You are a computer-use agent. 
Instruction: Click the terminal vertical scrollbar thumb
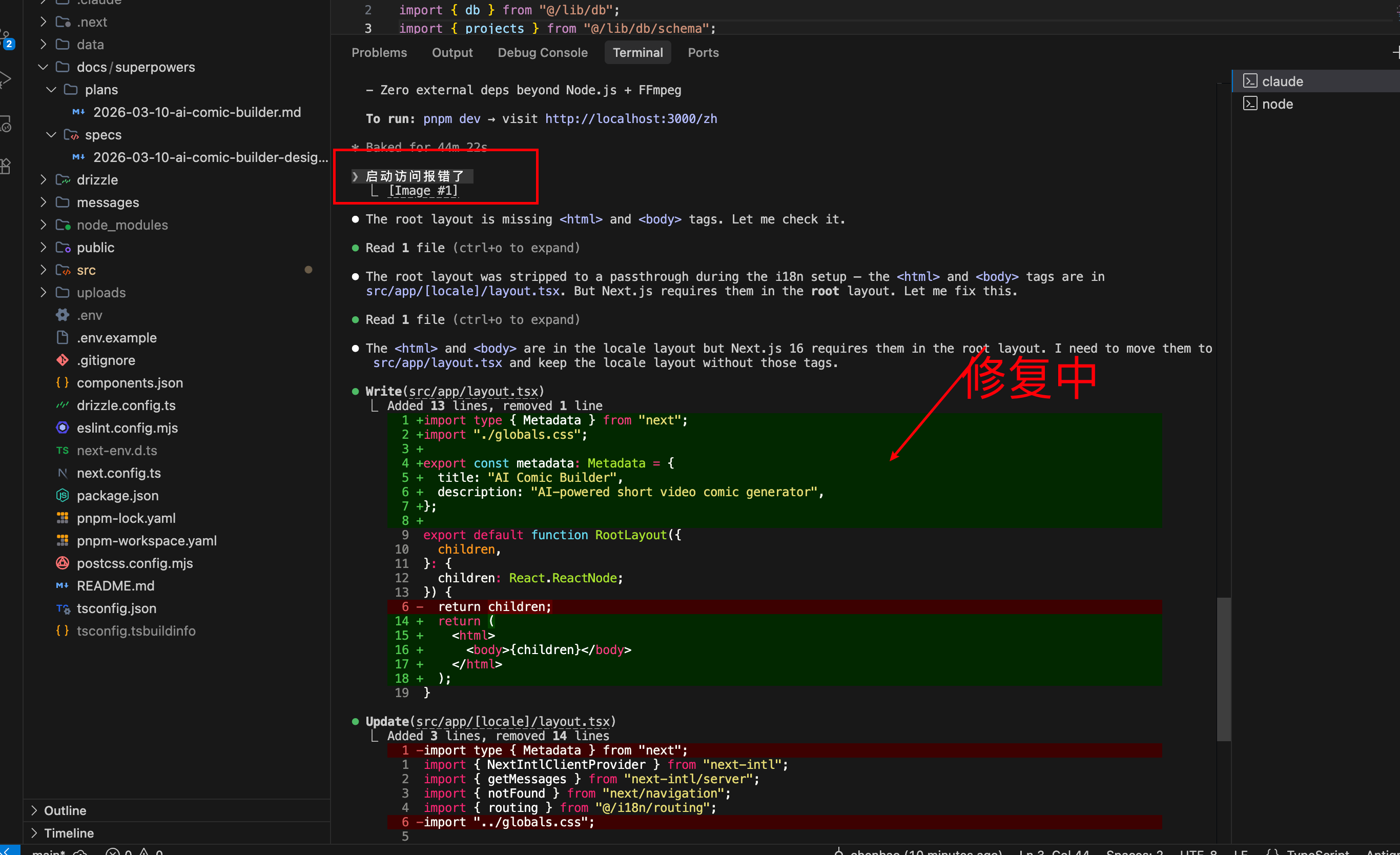click(1223, 668)
